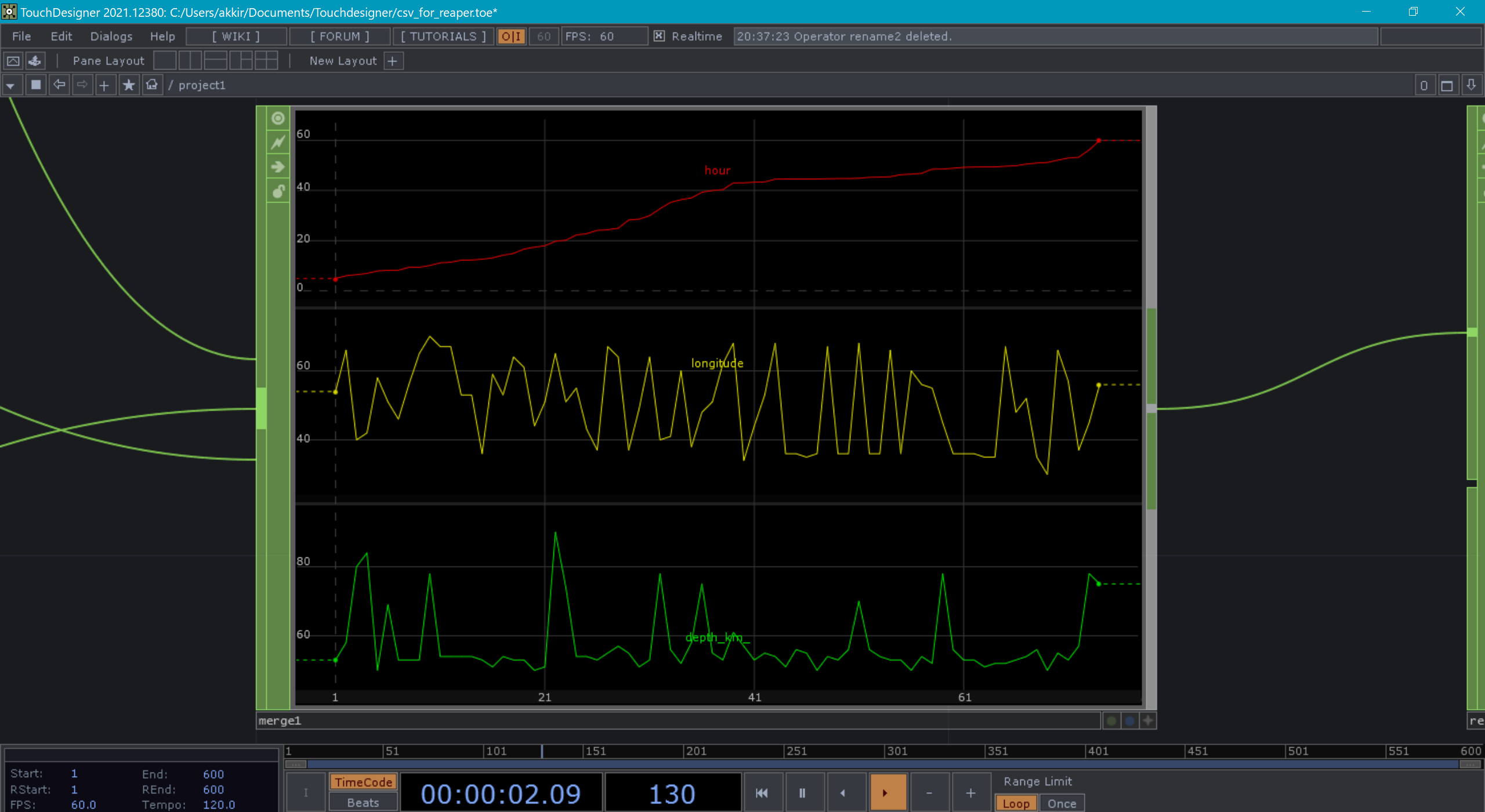Select the four-pane grid layout icon
The width and height of the screenshot is (1485, 812).
pos(266,60)
